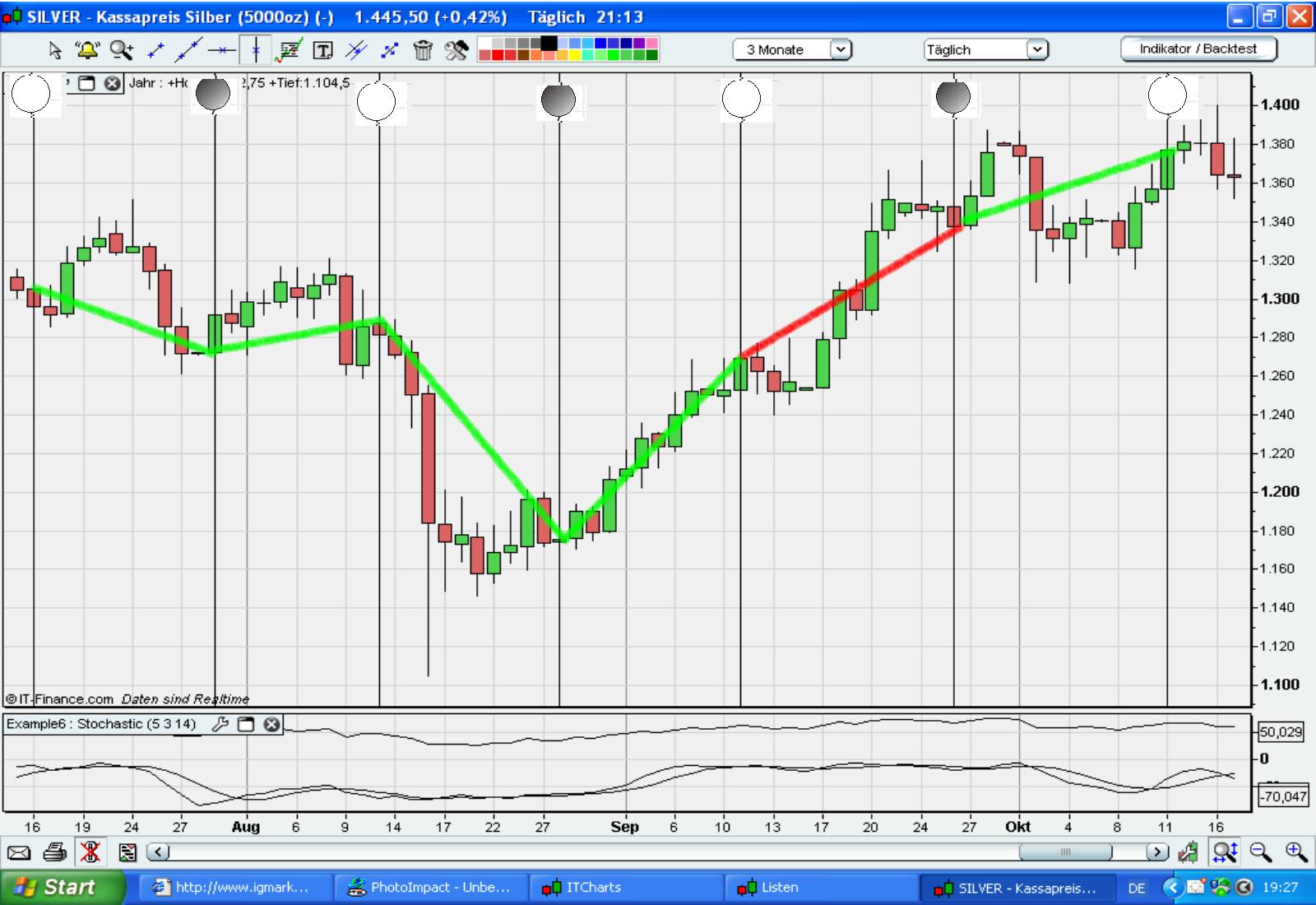Open the 'Täglich' interval dropdown

click(x=986, y=49)
